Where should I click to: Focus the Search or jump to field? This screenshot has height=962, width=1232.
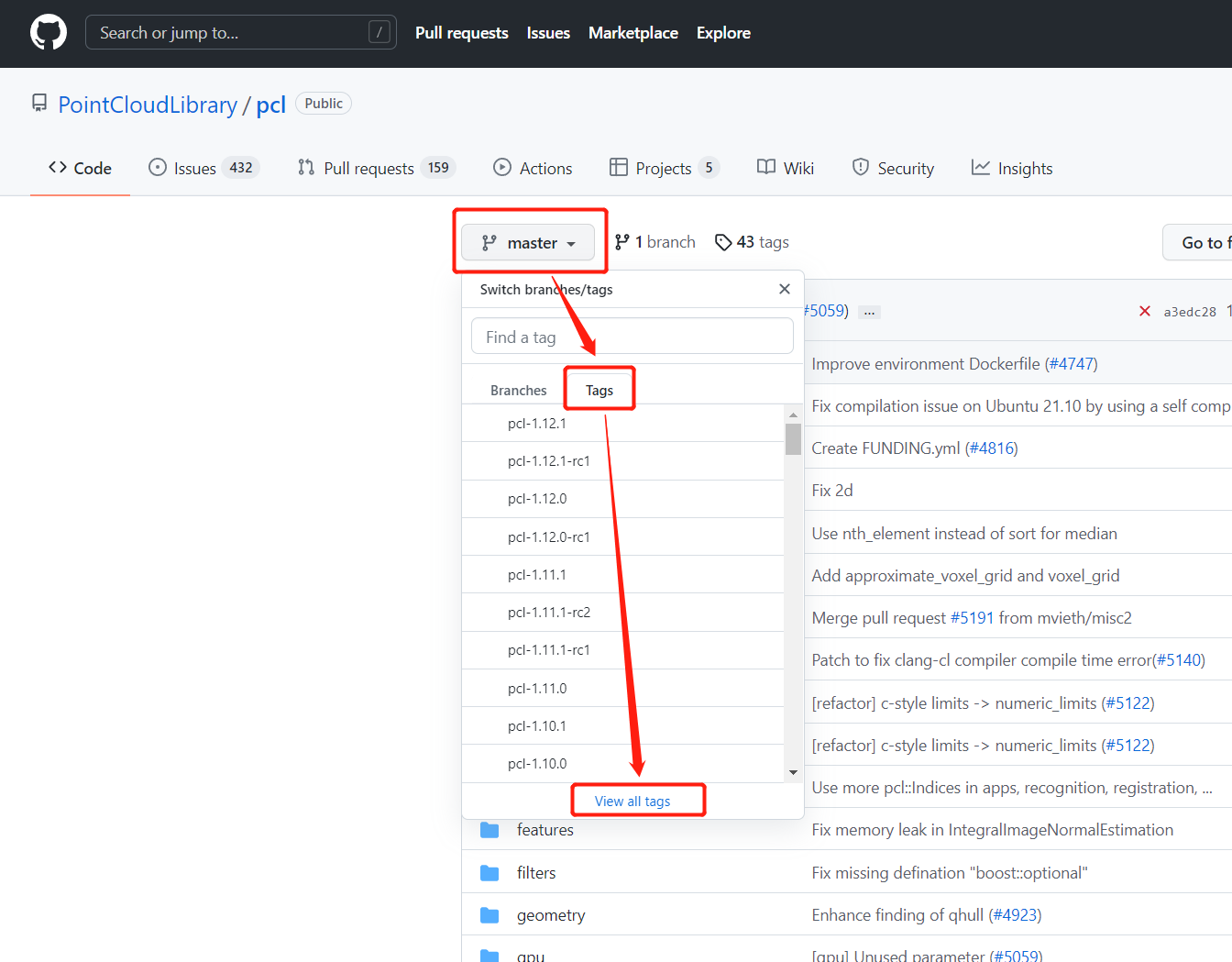point(240,32)
